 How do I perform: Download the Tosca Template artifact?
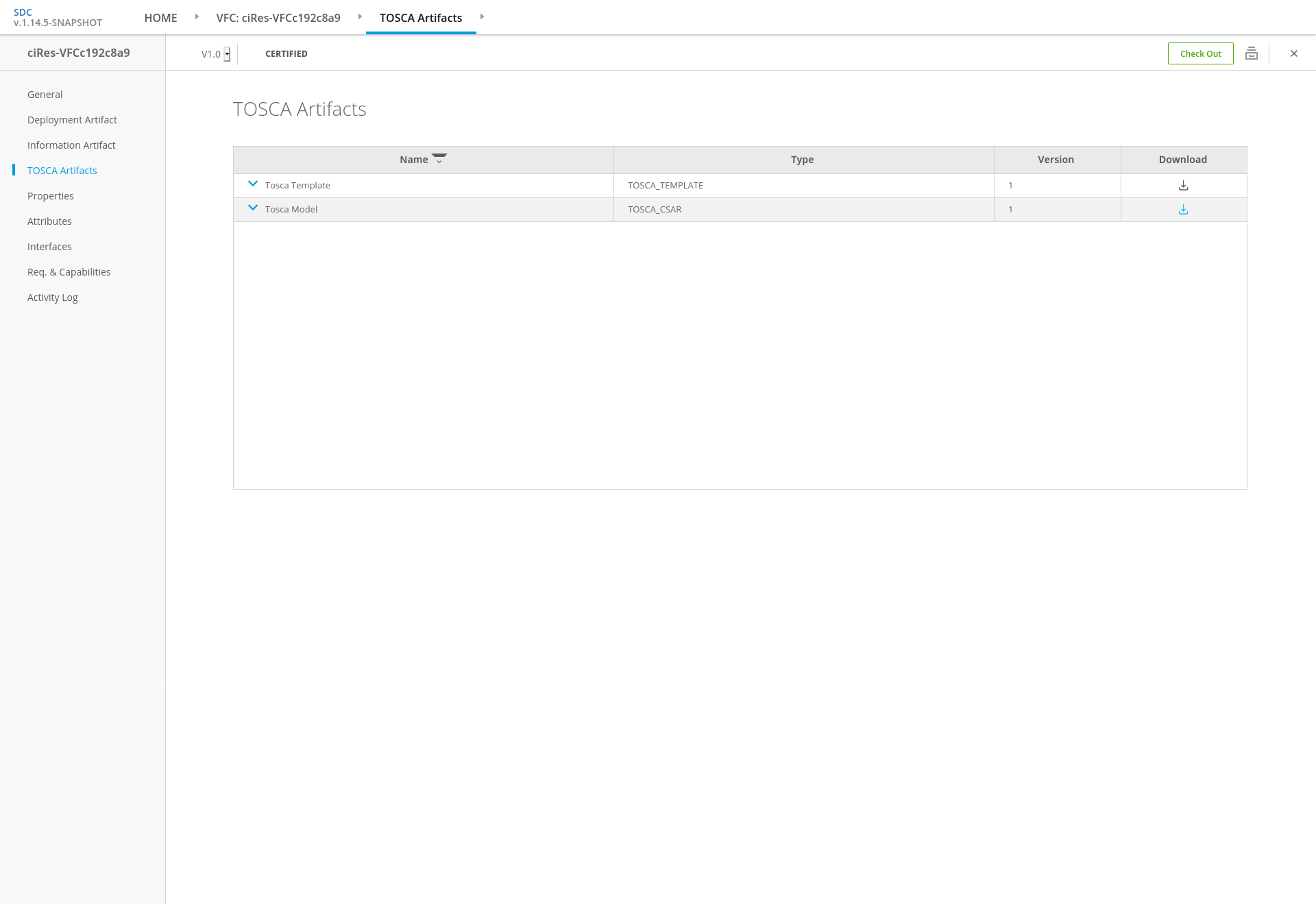1183,186
